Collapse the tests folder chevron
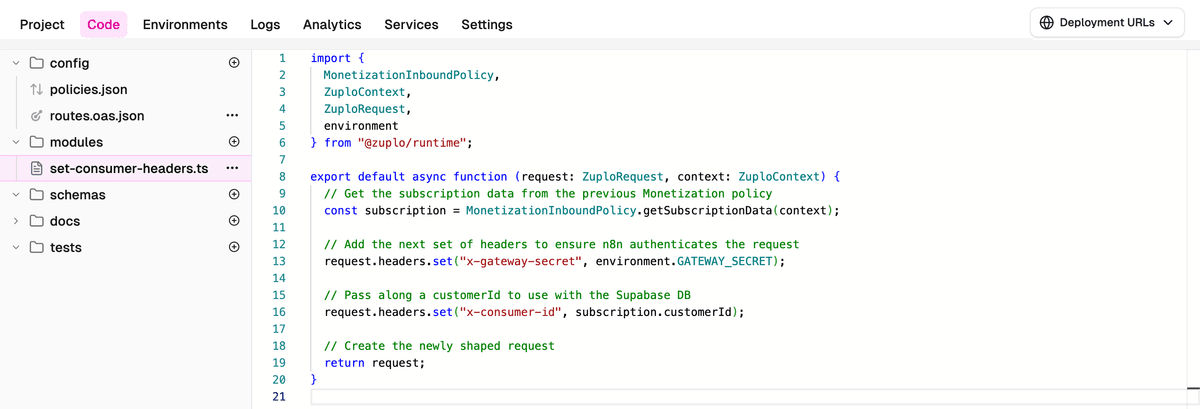1200x409 pixels. click(x=16, y=247)
